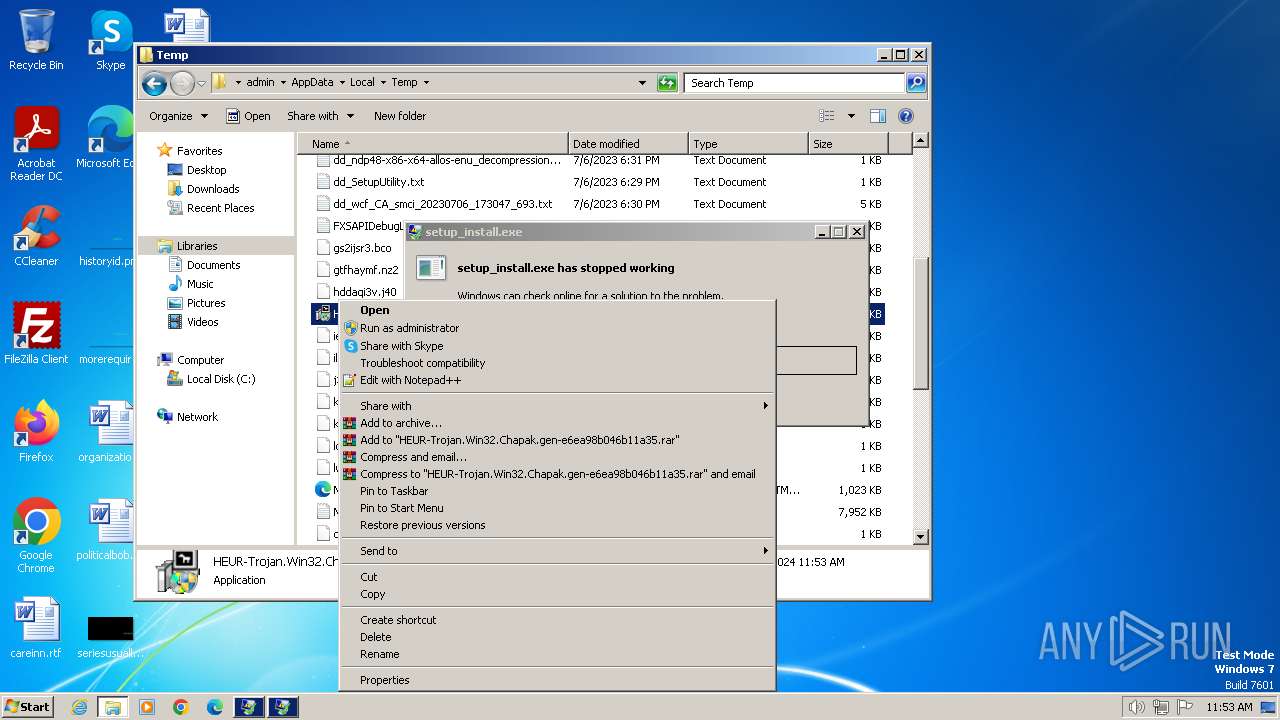The image size is (1280, 720).
Task: Select Open in context menu
Action: (x=557, y=310)
